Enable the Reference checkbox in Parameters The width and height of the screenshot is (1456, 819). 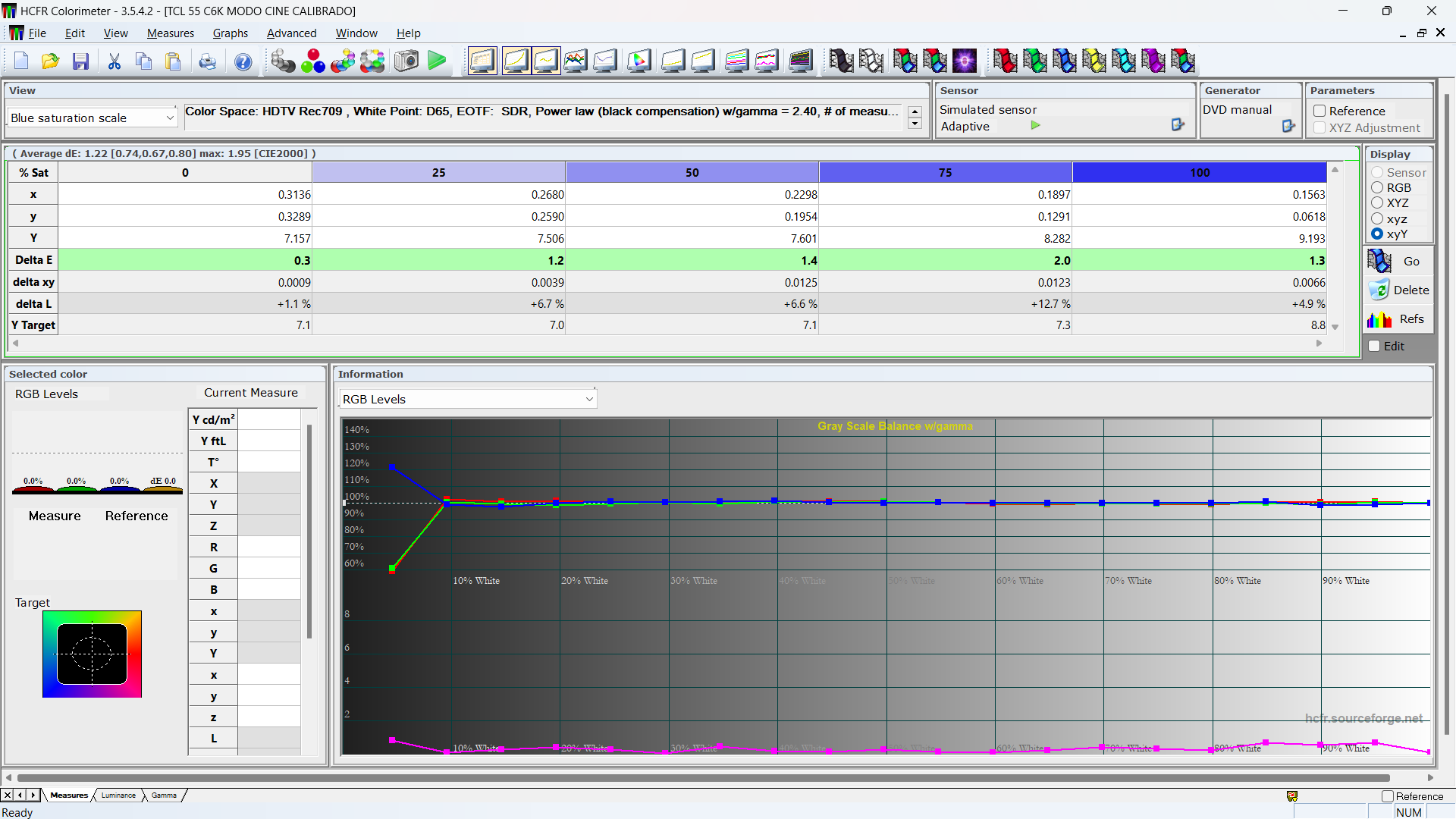point(1319,111)
